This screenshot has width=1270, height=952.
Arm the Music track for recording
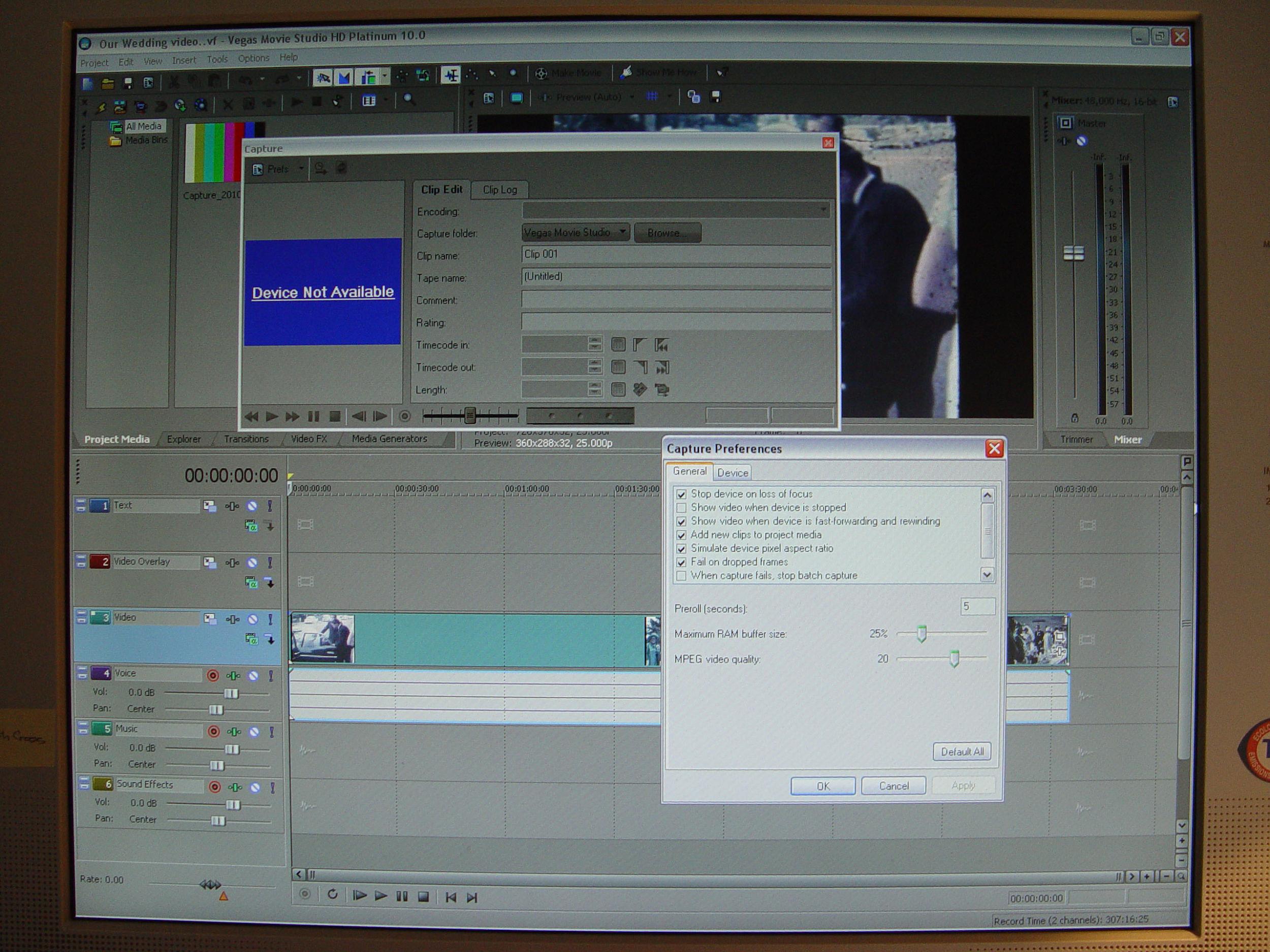point(213,731)
